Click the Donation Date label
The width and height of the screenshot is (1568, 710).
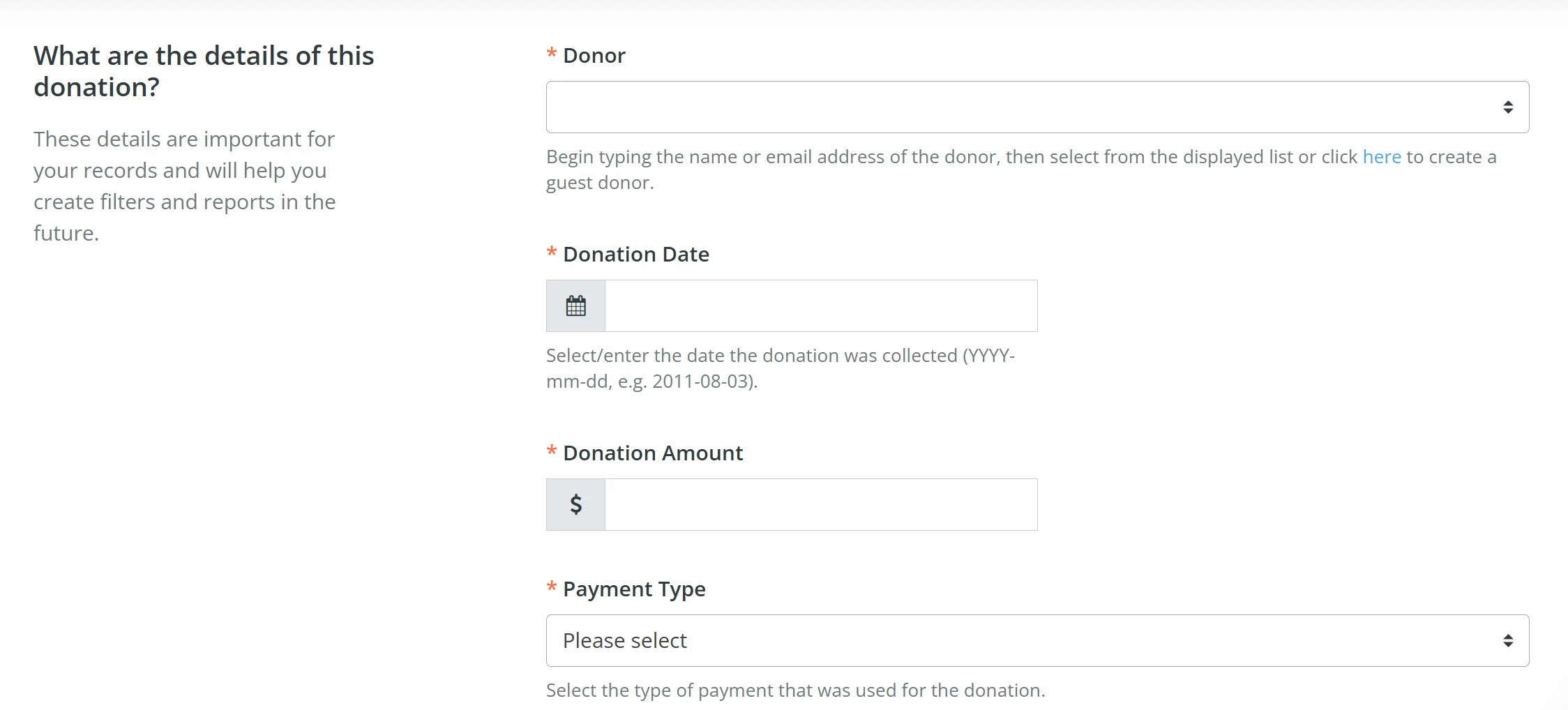click(635, 254)
